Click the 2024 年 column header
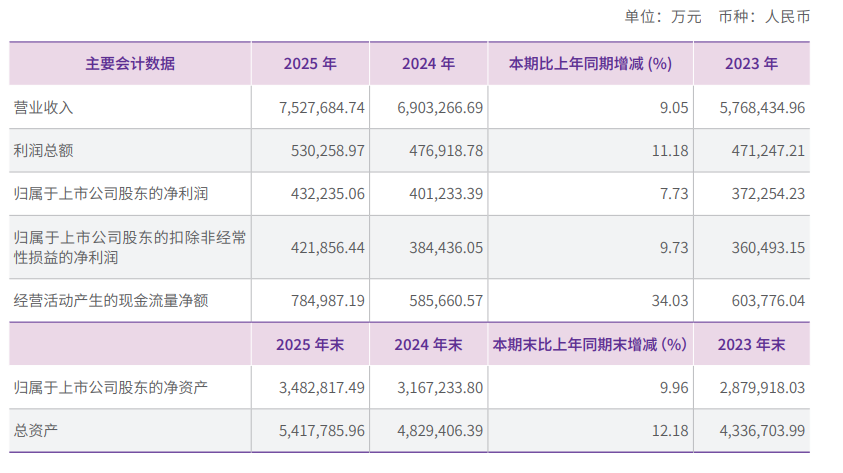The height and width of the screenshot is (473, 843). point(428,64)
